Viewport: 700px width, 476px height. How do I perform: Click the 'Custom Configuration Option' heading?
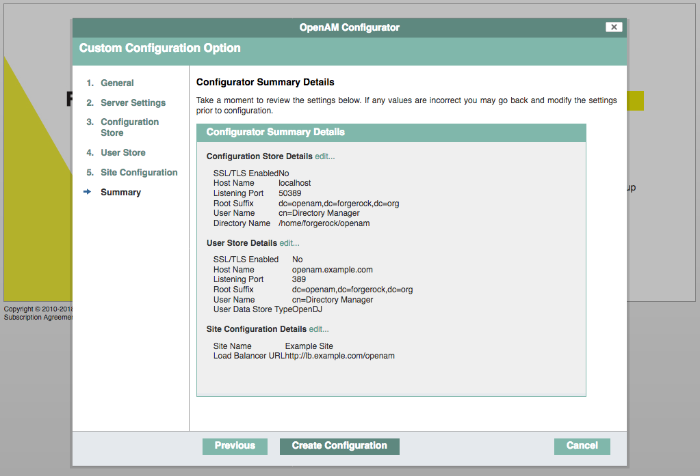click(x=160, y=48)
